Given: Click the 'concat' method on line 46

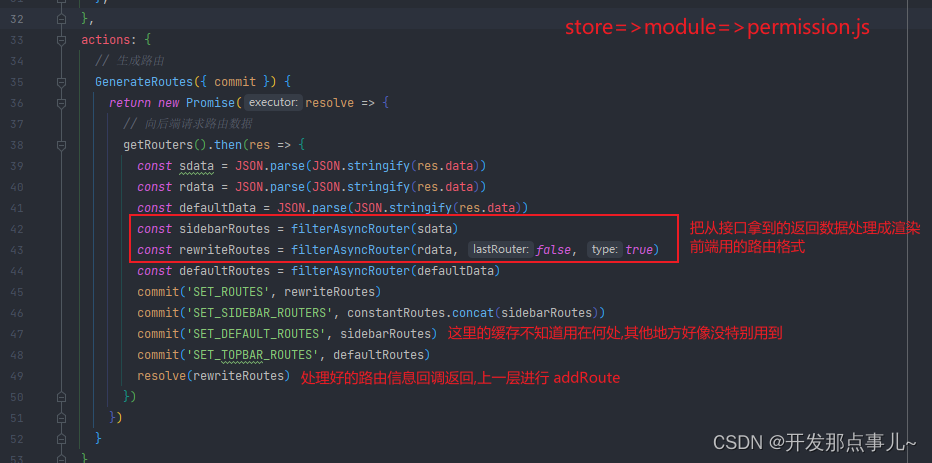Looking at the screenshot, I should click(x=473, y=313).
